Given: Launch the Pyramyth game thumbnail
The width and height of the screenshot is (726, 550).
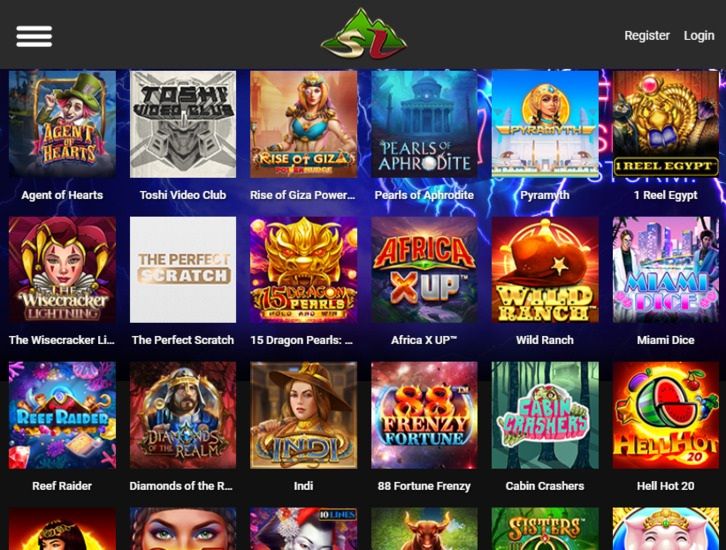Looking at the screenshot, I should [545, 124].
